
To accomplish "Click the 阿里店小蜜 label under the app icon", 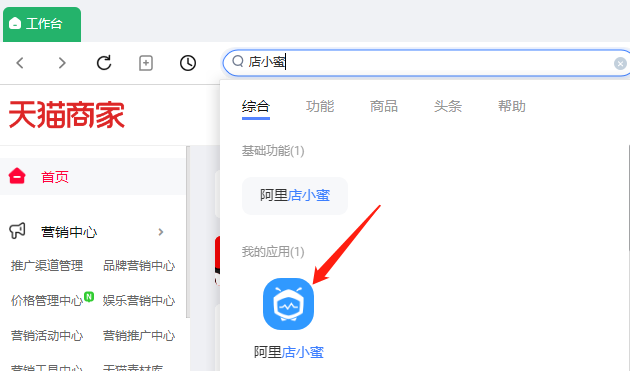I will click(288, 353).
